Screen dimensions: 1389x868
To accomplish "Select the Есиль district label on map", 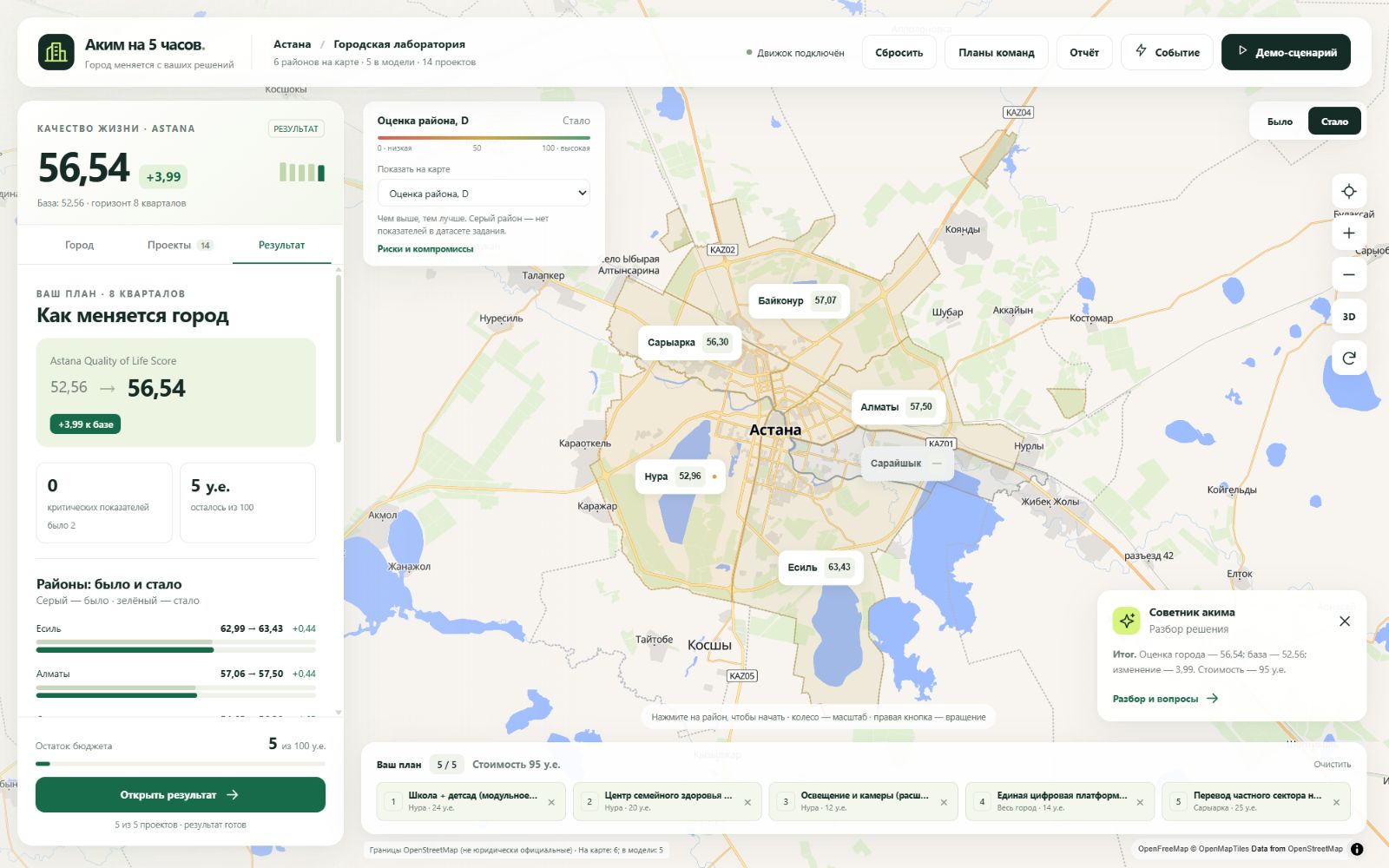I will pyautogui.click(x=820, y=567).
